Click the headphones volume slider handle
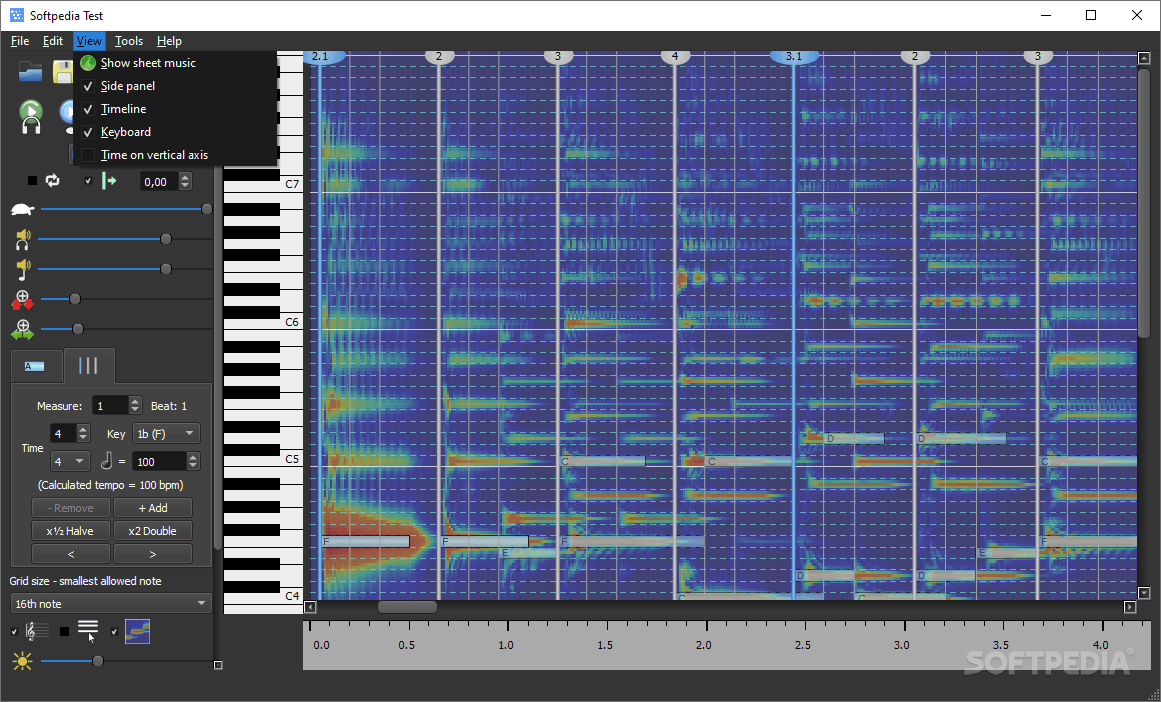 click(166, 239)
